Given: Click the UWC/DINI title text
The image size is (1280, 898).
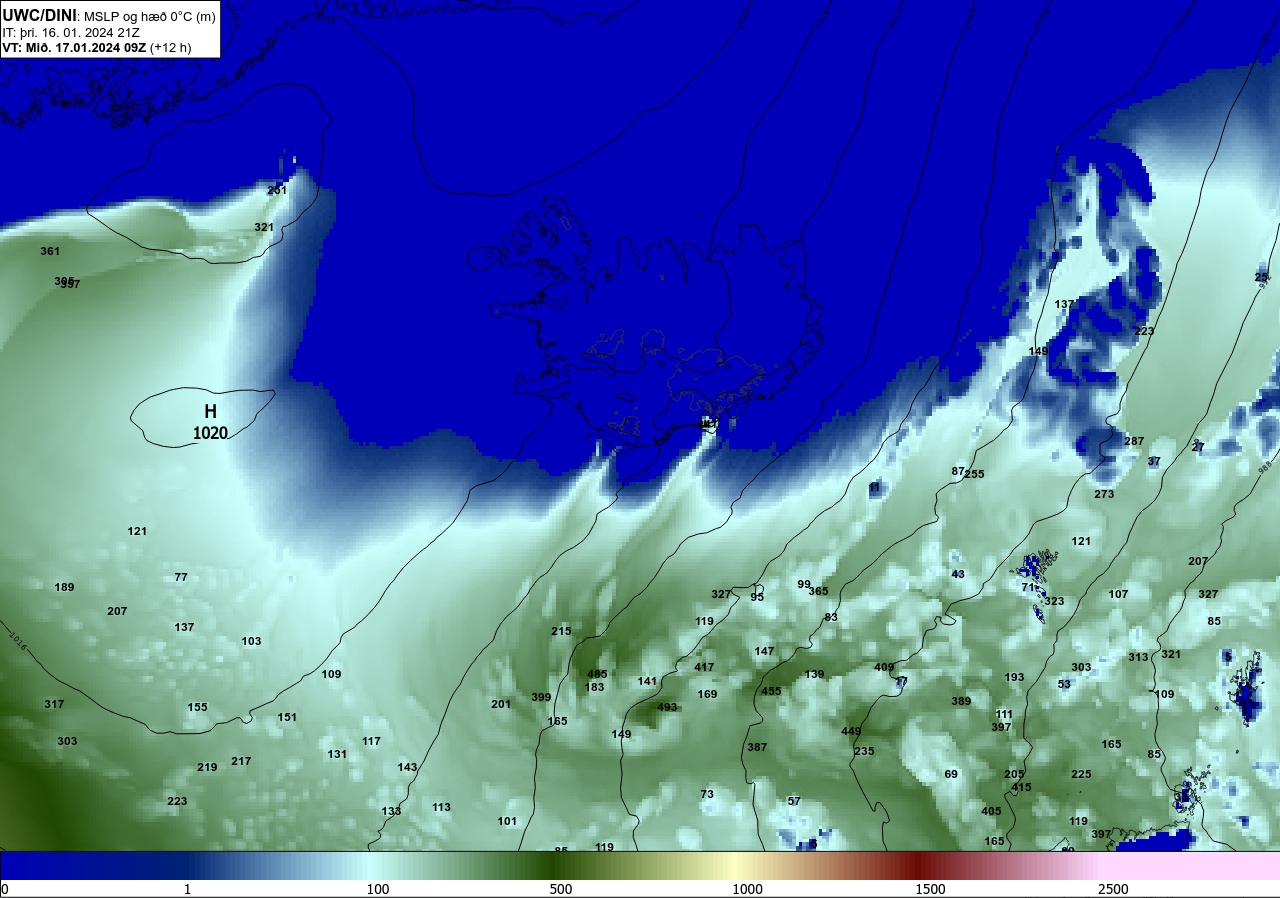Looking at the screenshot, I should tap(39, 15).
